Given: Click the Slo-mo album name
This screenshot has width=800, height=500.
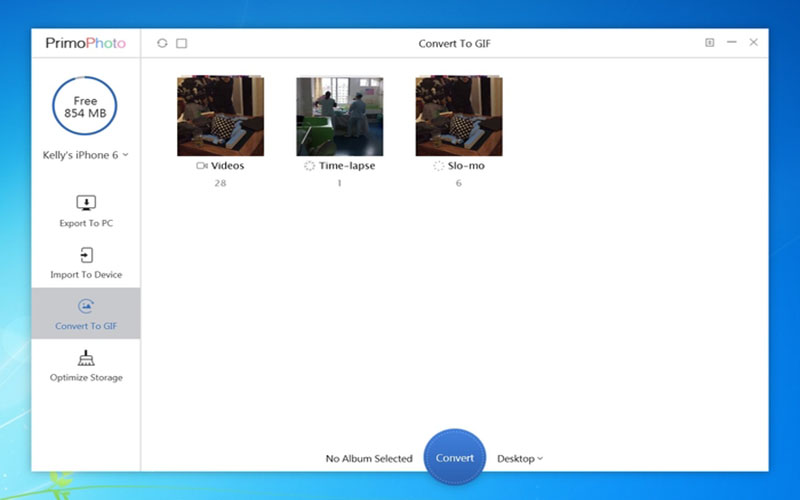Looking at the screenshot, I should click(x=466, y=166).
